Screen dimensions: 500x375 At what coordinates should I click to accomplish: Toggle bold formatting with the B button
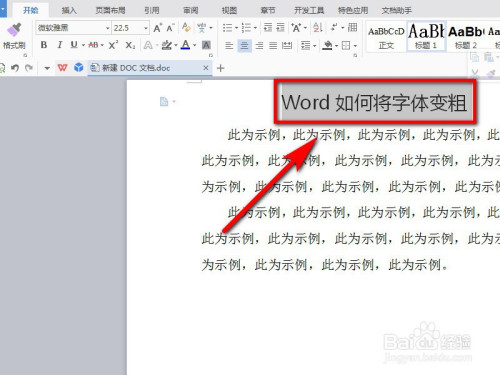coord(44,45)
